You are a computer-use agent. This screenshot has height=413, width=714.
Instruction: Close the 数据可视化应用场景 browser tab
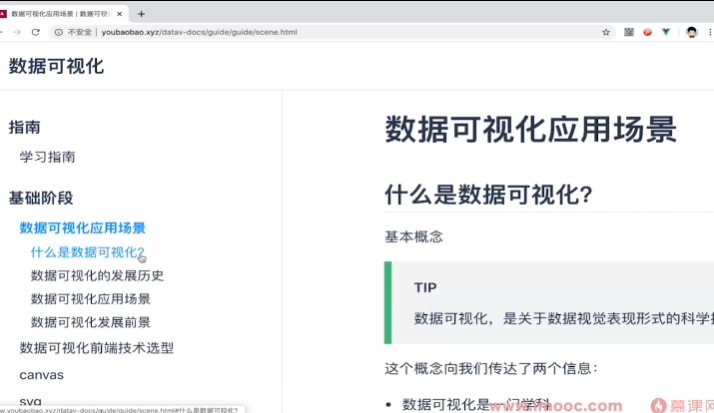(120, 14)
